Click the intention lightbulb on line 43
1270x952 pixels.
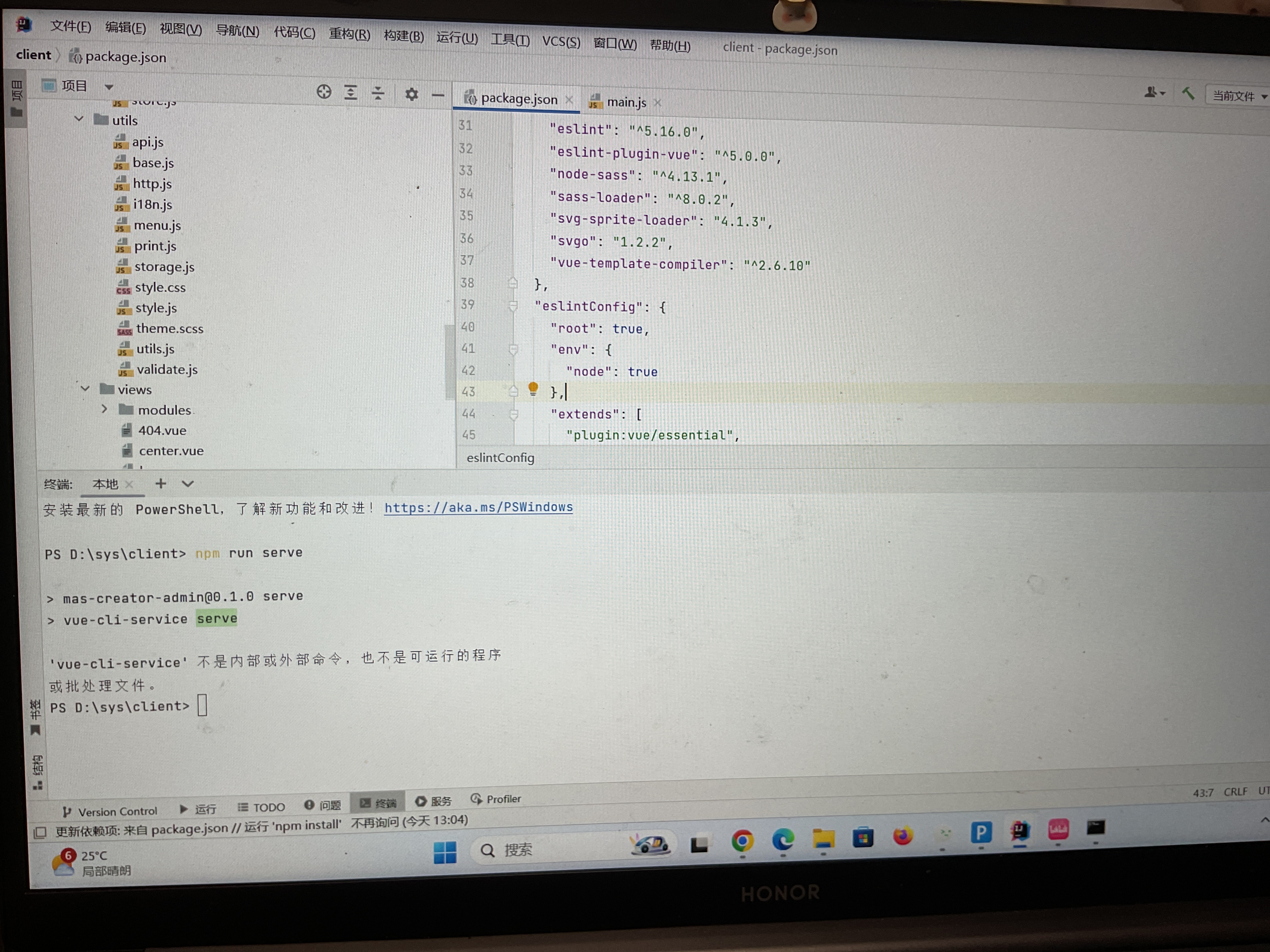tap(533, 389)
